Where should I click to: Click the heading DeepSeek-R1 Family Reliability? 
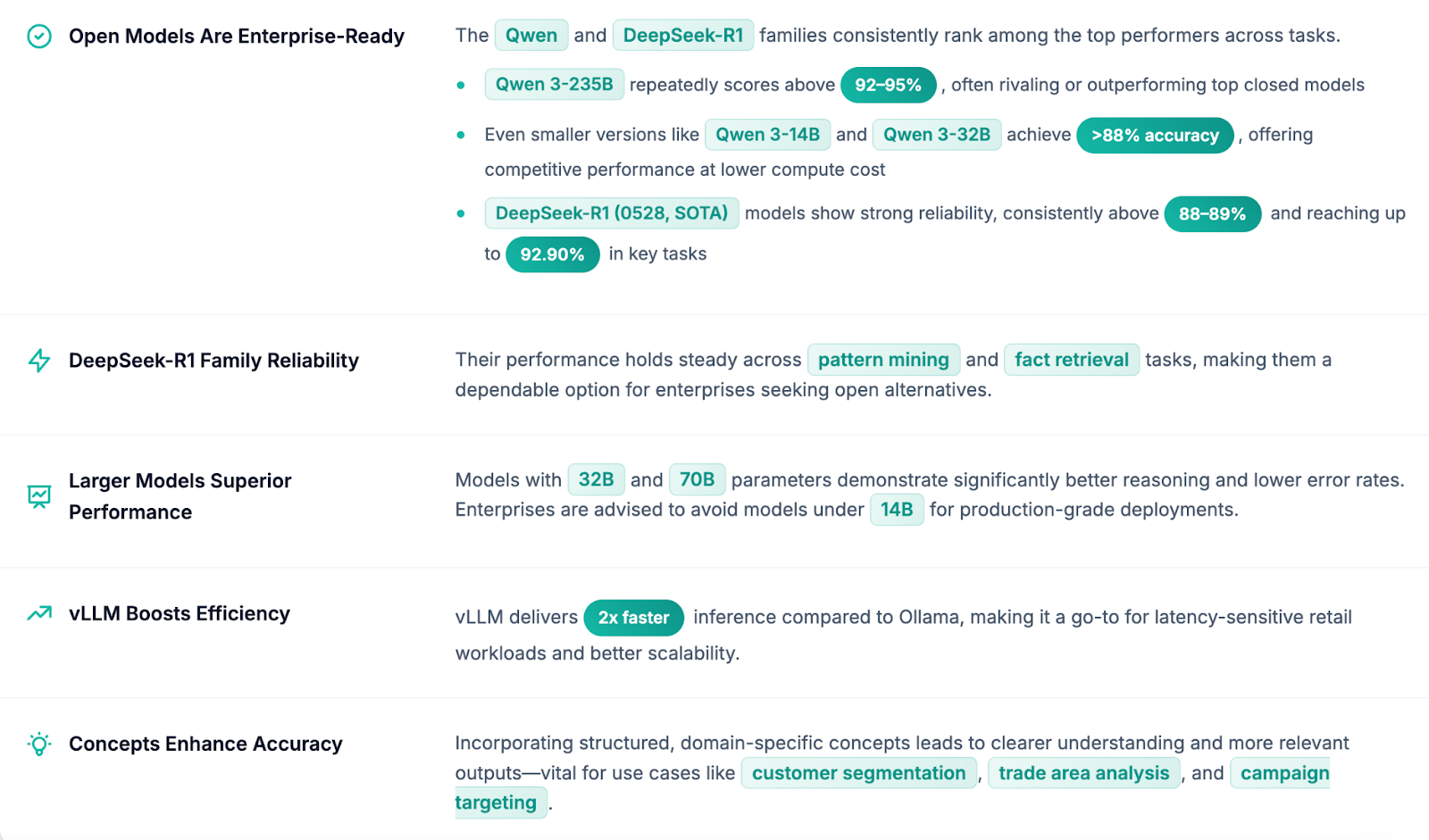click(x=213, y=361)
